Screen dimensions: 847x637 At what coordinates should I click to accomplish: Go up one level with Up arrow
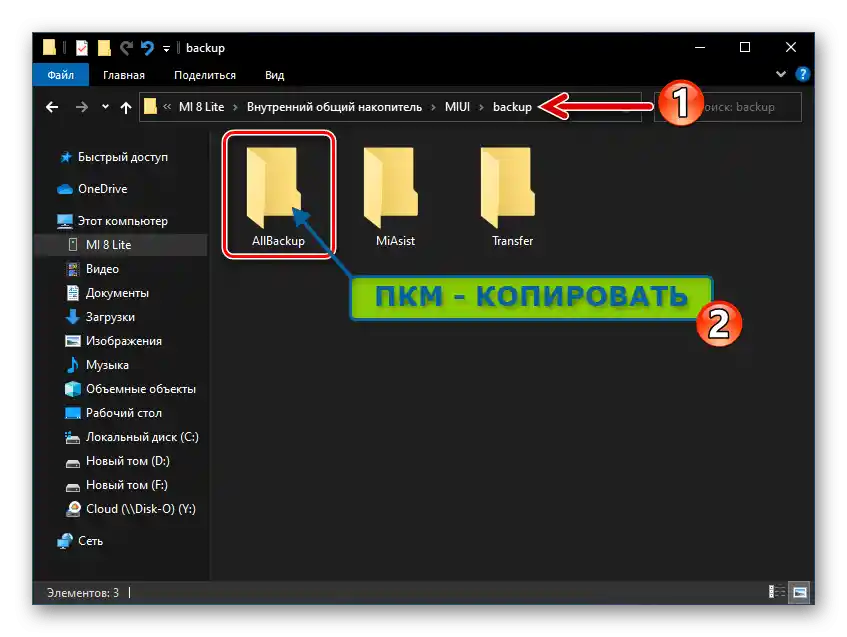pos(126,108)
